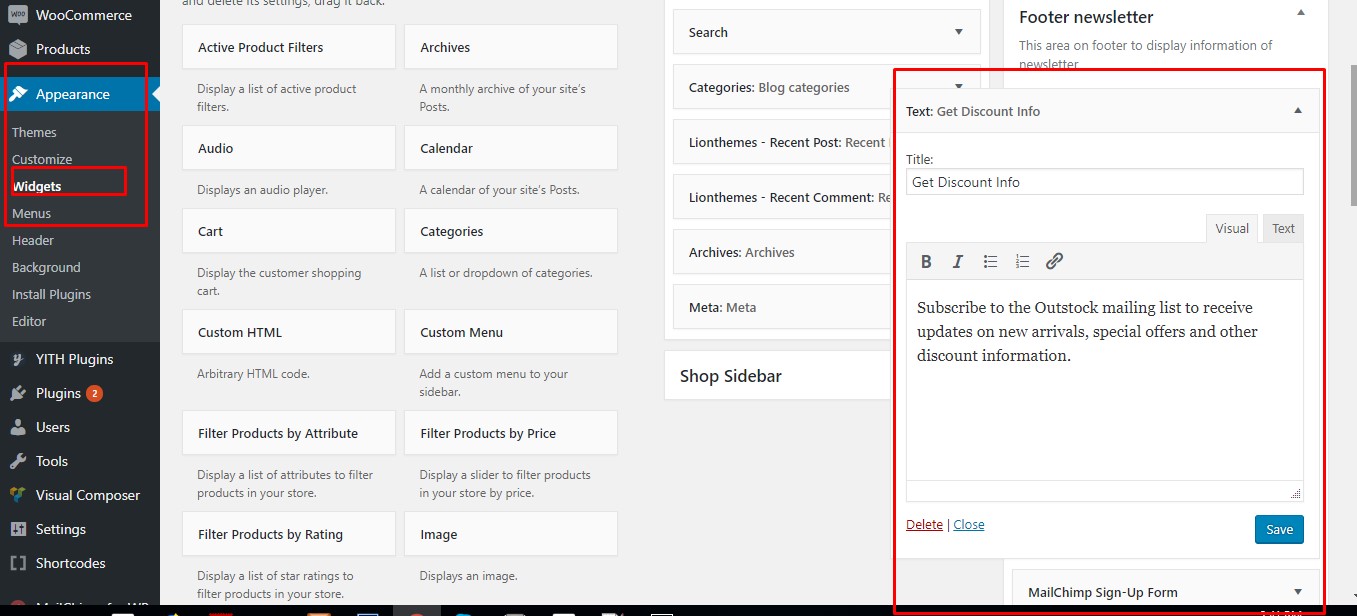The image size is (1357, 616).
Task: Switch to the Text editor tab
Action: click(1283, 229)
